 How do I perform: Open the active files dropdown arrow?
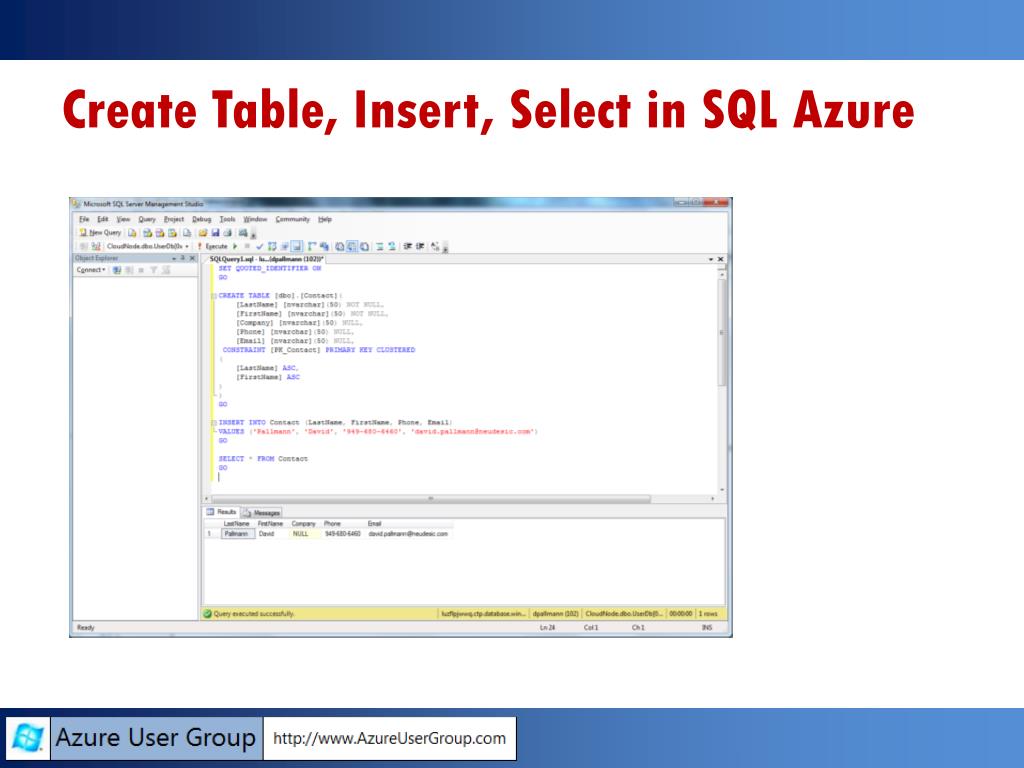coord(711,259)
